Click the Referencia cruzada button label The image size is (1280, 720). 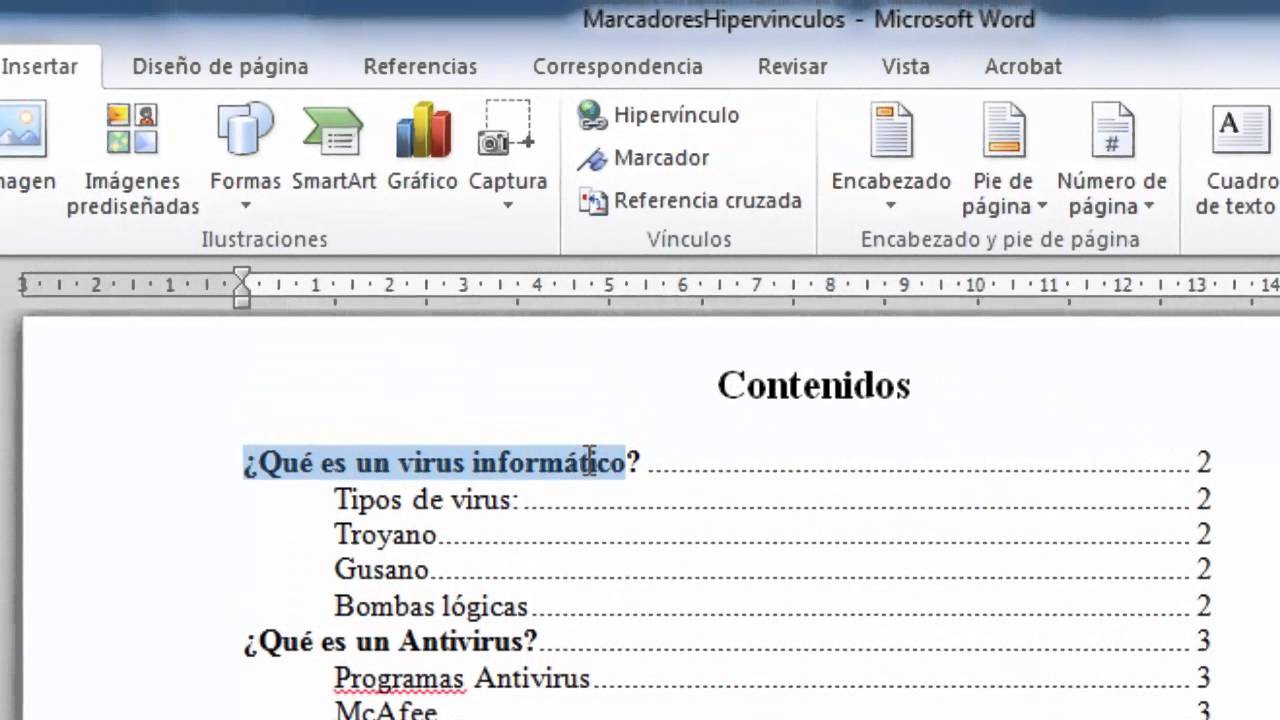[x=708, y=201]
